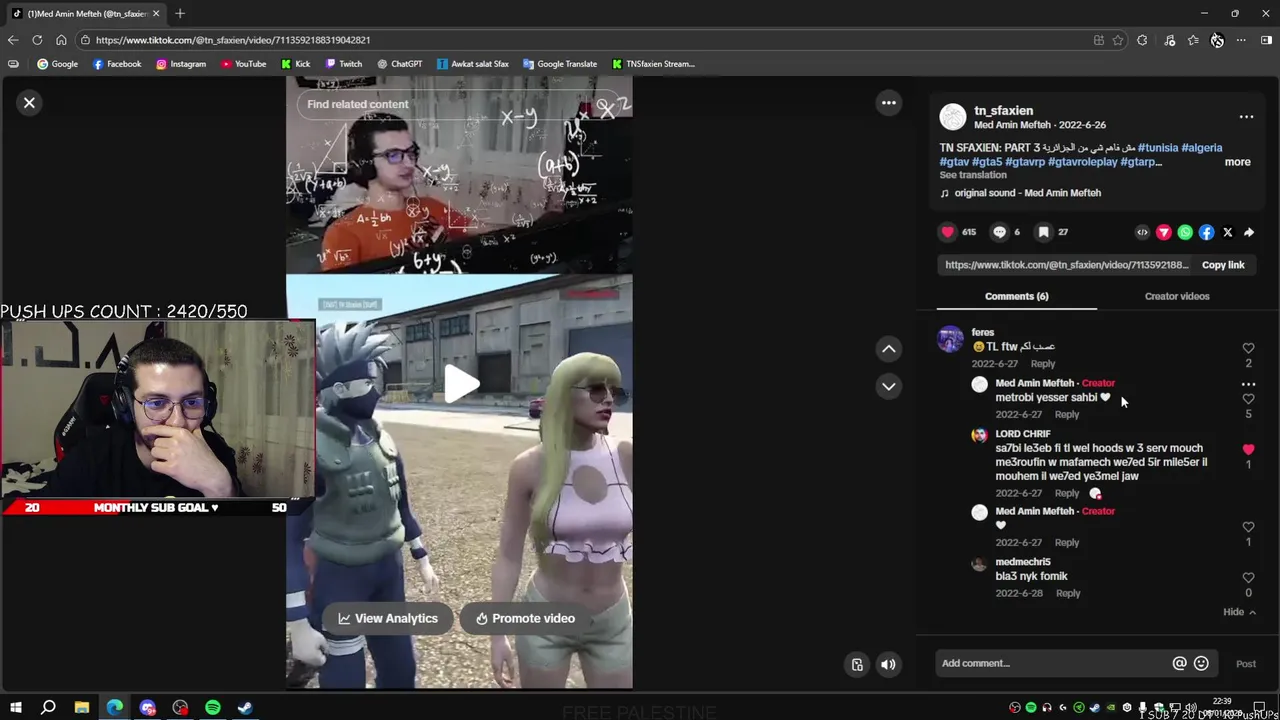Open tn_sfaxien profile avatar
The height and width of the screenshot is (720, 1280).
coord(953,117)
